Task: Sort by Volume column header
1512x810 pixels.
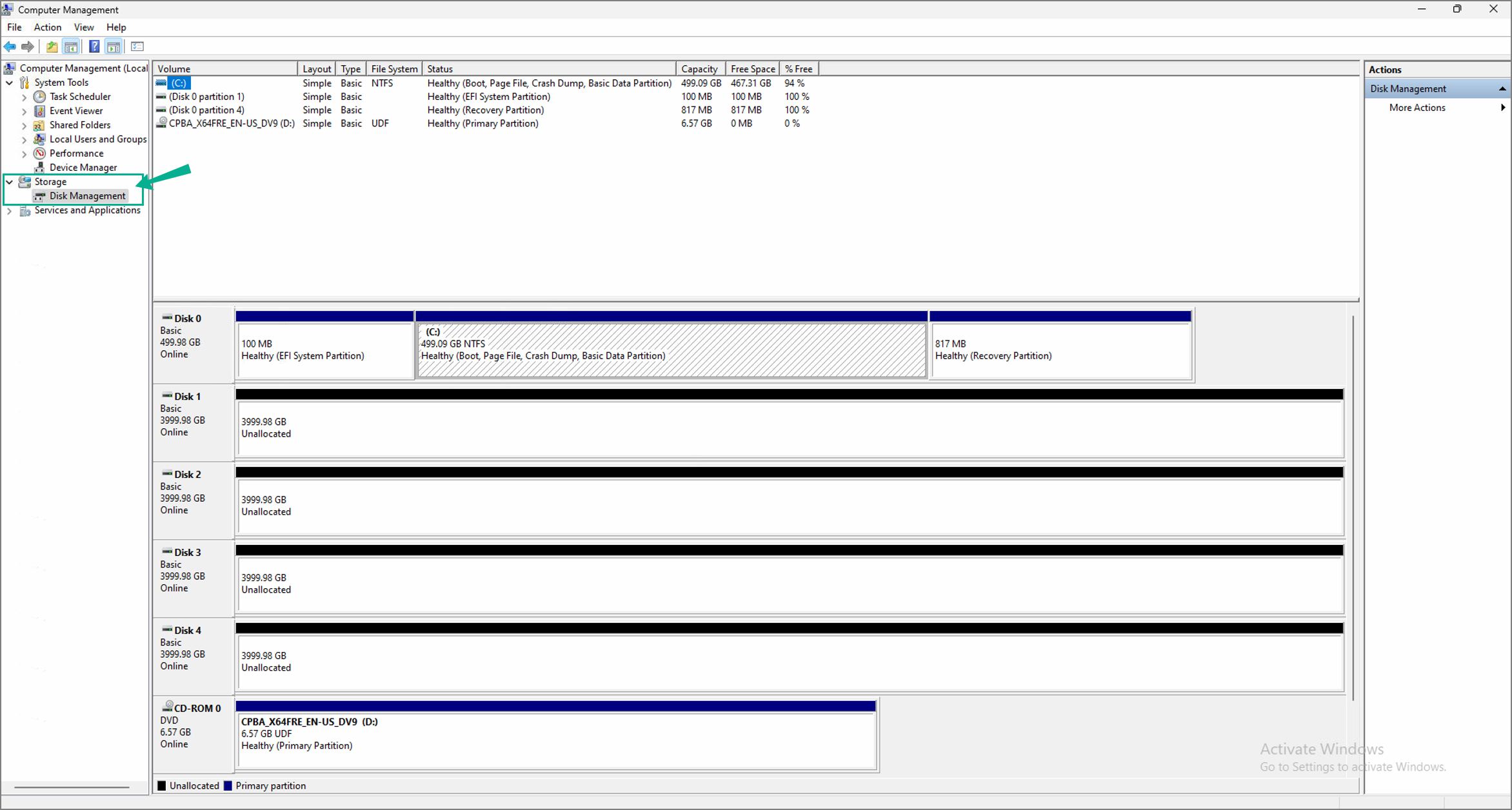Action: pyautogui.click(x=225, y=69)
